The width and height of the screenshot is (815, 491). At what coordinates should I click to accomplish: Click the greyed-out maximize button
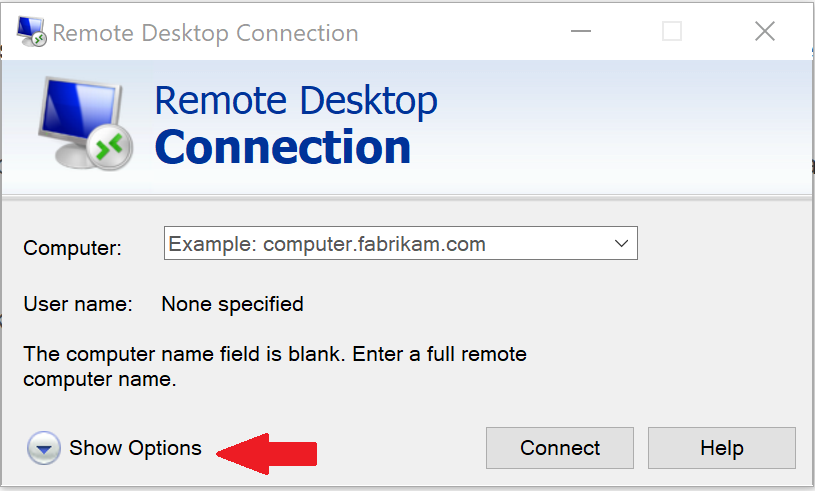672,32
